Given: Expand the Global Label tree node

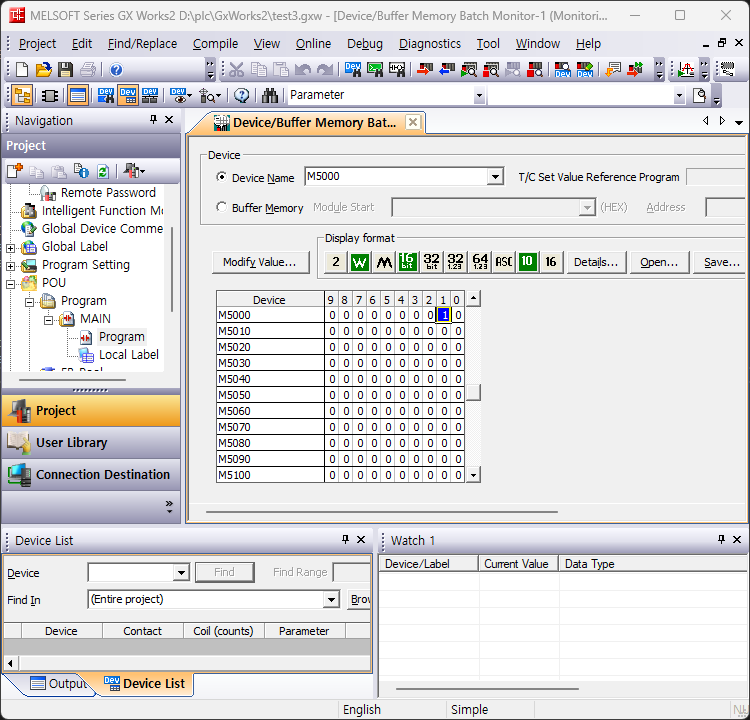Looking at the screenshot, I should 11,248.
